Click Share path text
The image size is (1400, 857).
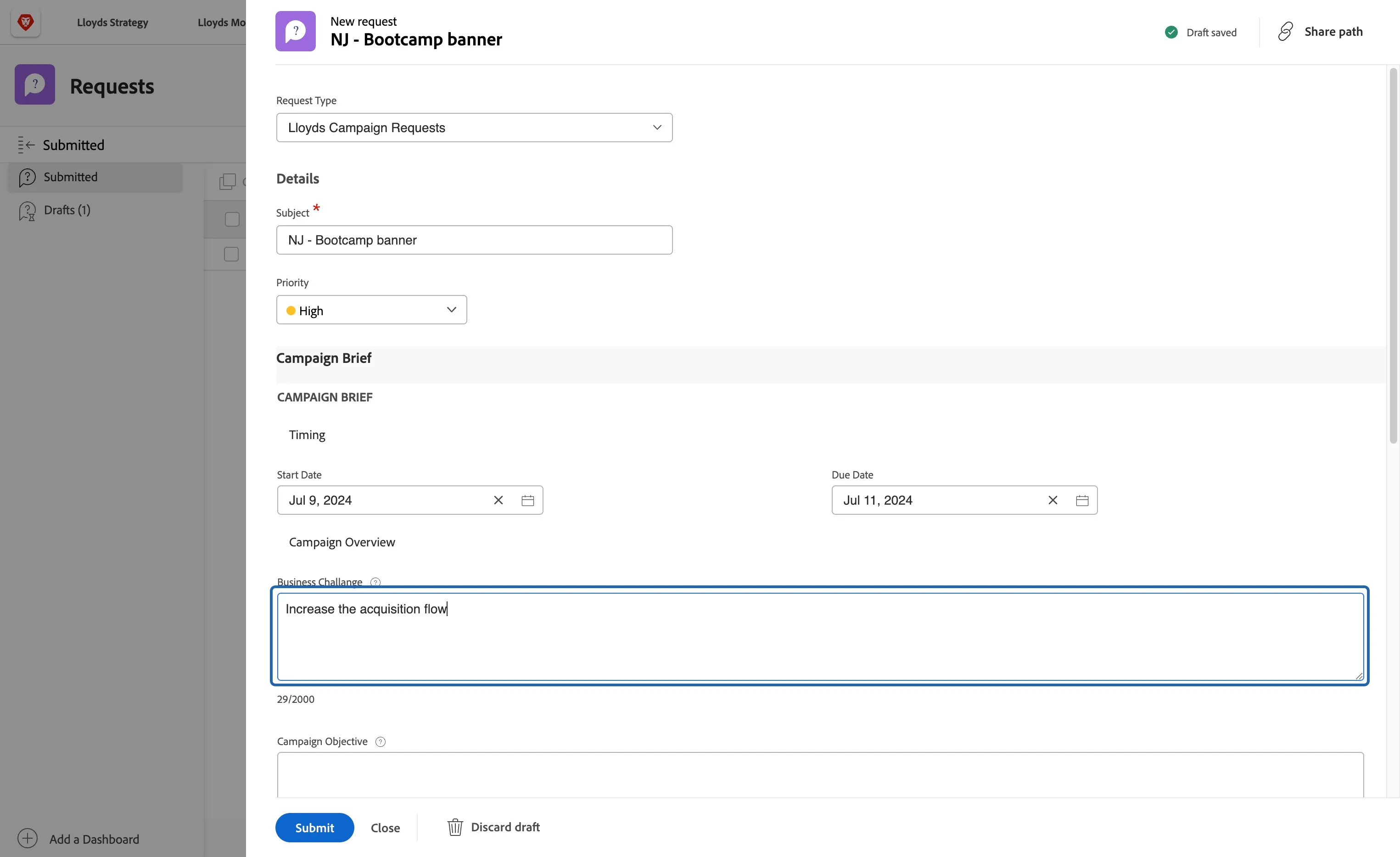(1333, 32)
